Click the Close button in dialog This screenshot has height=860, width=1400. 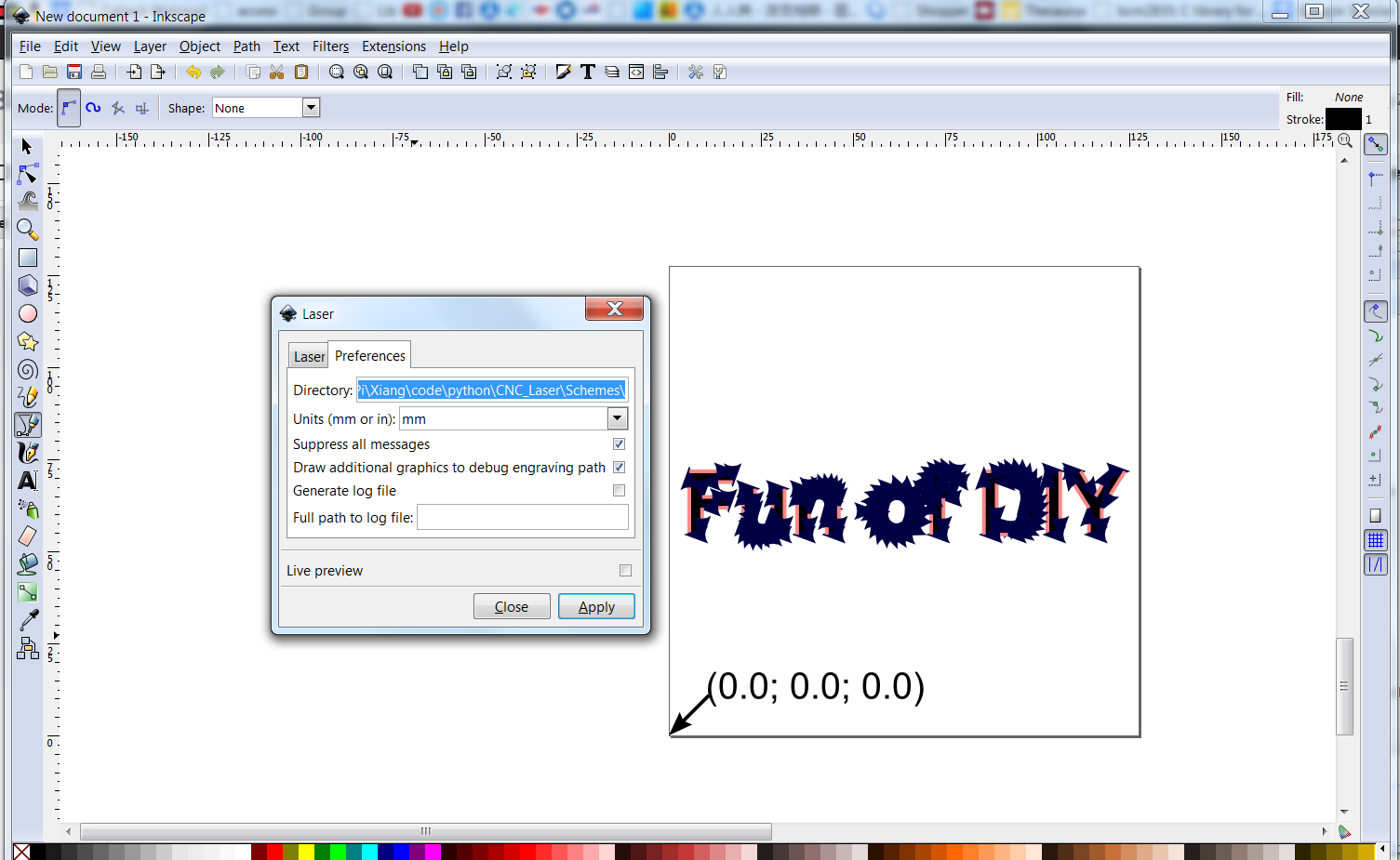click(x=512, y=607)
